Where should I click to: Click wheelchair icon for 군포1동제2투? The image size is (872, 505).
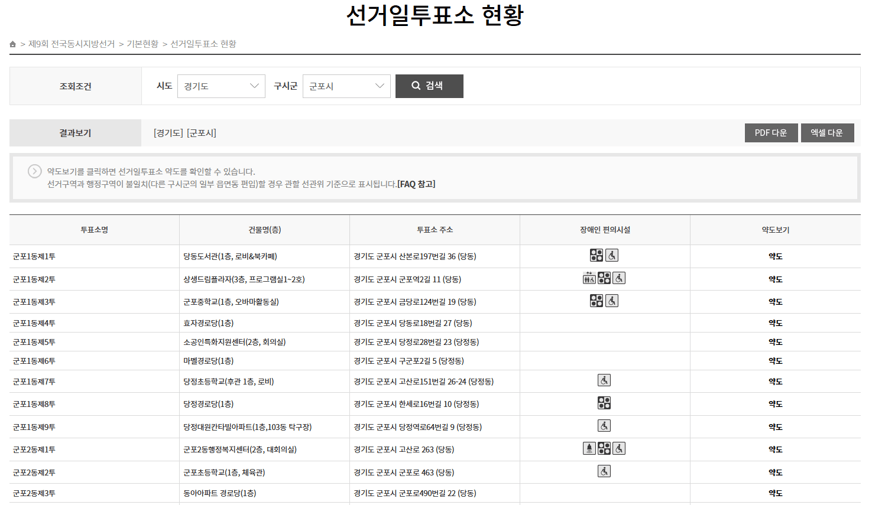619,278
